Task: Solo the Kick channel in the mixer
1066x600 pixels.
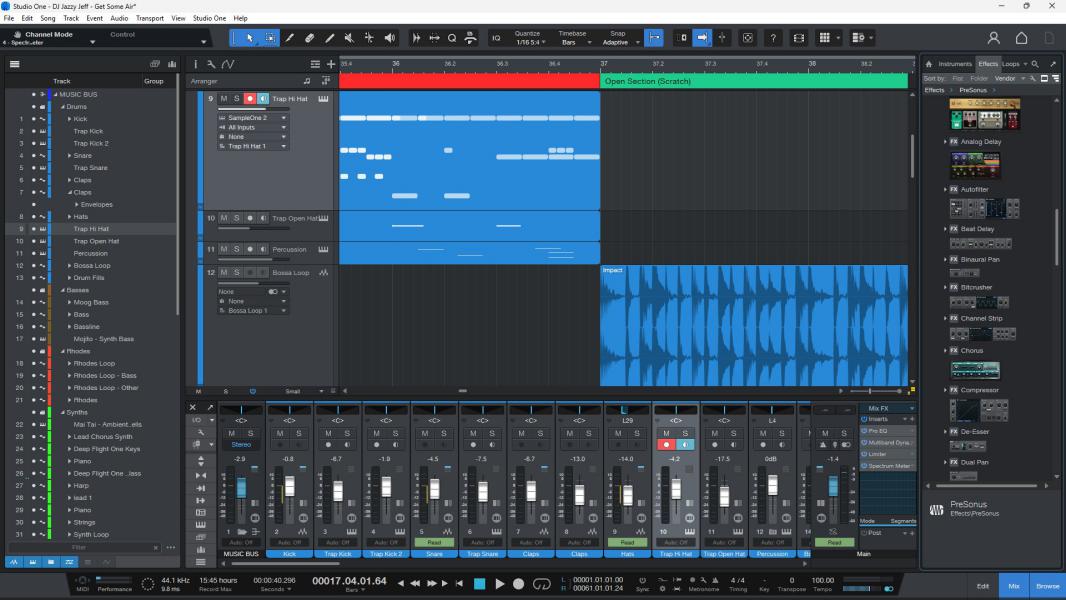Action: click(299, 433)
